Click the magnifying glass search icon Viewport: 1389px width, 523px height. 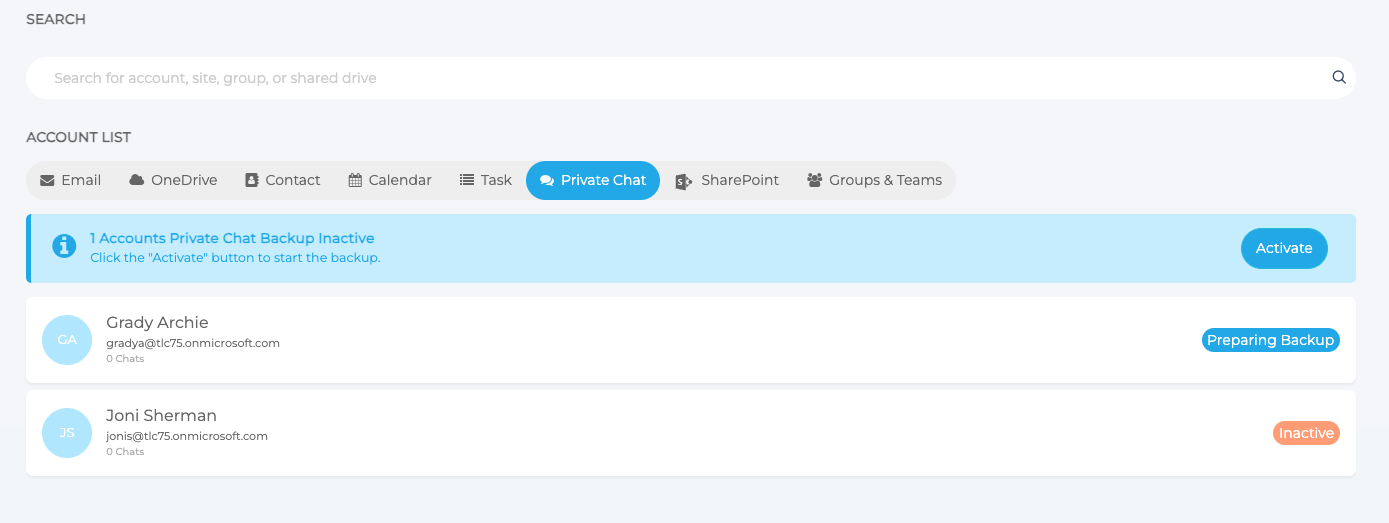(x=1339, y=77)
